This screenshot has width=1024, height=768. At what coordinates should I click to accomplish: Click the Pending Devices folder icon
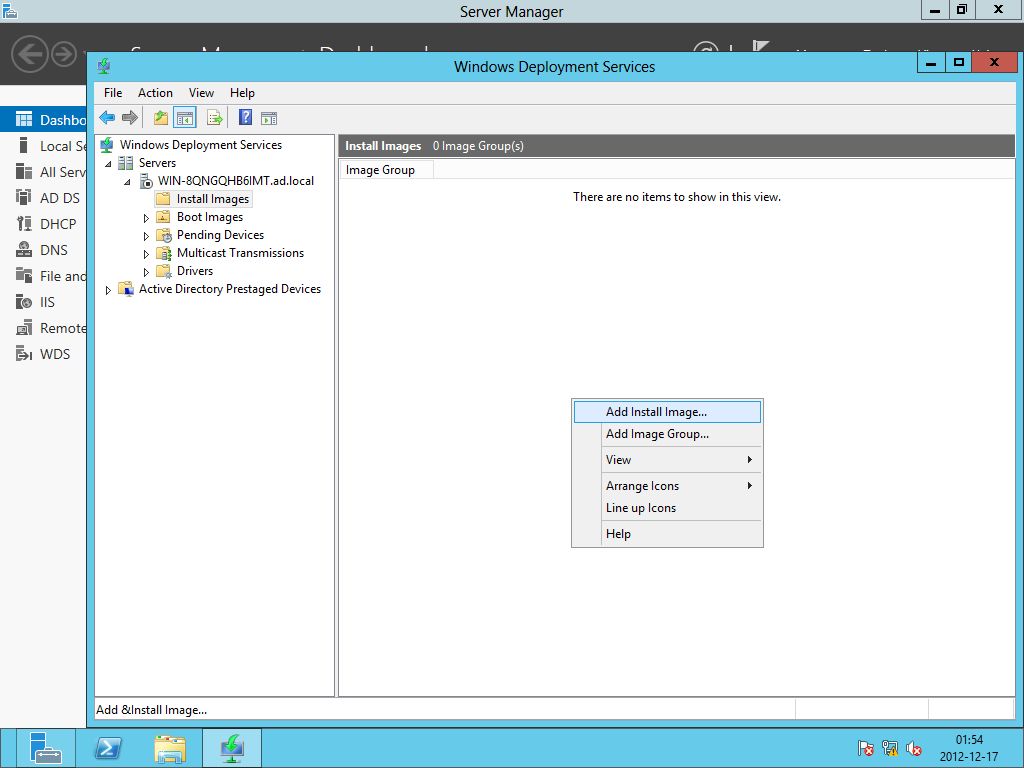[x=164, y=235]
